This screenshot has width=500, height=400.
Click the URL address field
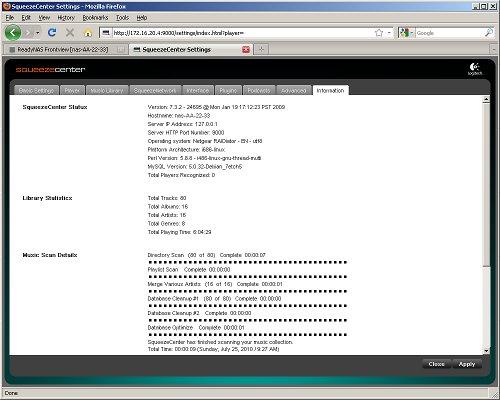click(x=242, y=33)
